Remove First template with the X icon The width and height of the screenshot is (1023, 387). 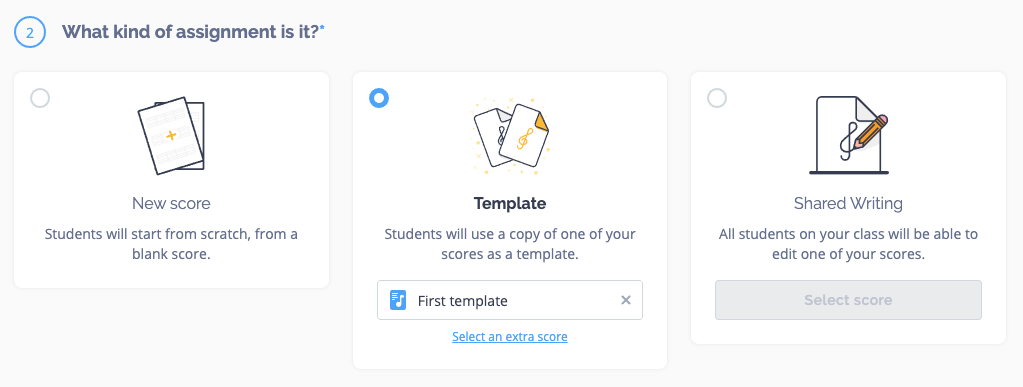click(x=626, y=300)
